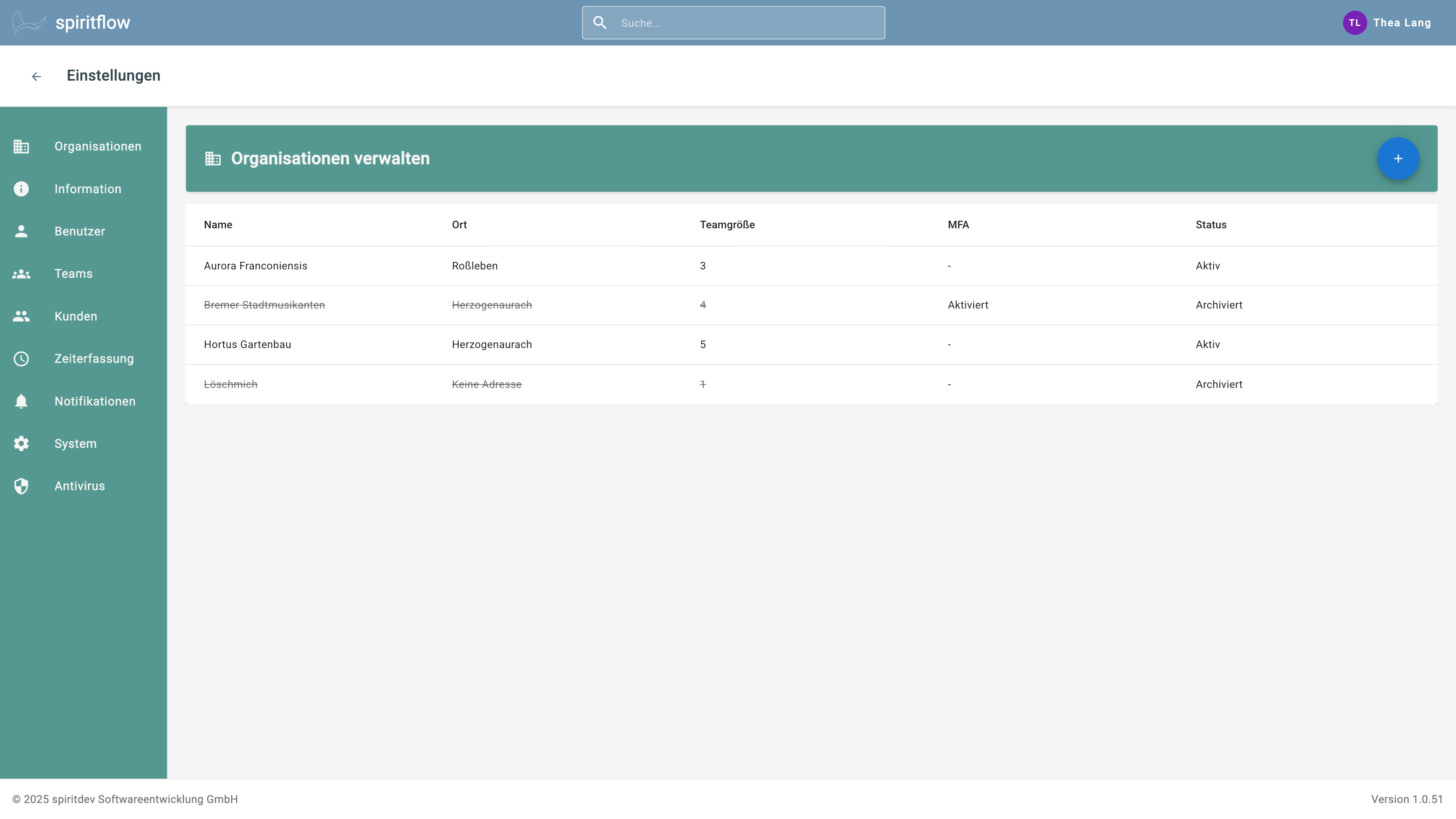The width and height of the screenshot is (1456, 819).
Task: Click the System gear icon
Action: tap(22, 444)
